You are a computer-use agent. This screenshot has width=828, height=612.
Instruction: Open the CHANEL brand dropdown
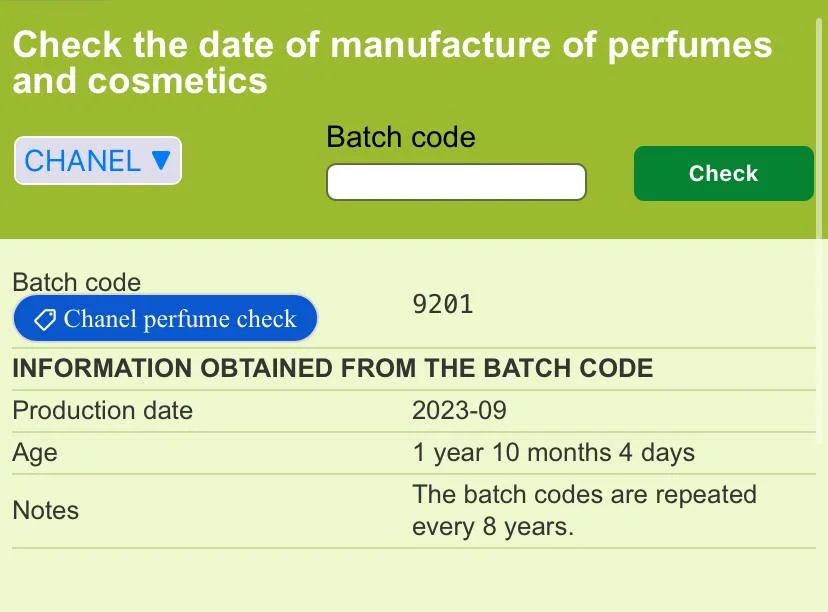point(97,161)
